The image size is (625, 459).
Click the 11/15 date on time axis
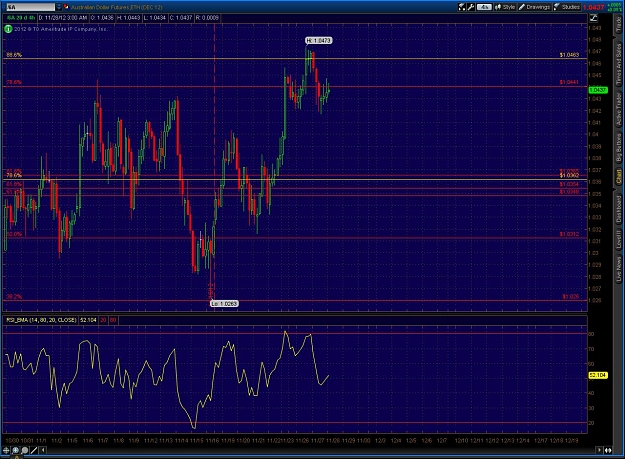(197, 440)
